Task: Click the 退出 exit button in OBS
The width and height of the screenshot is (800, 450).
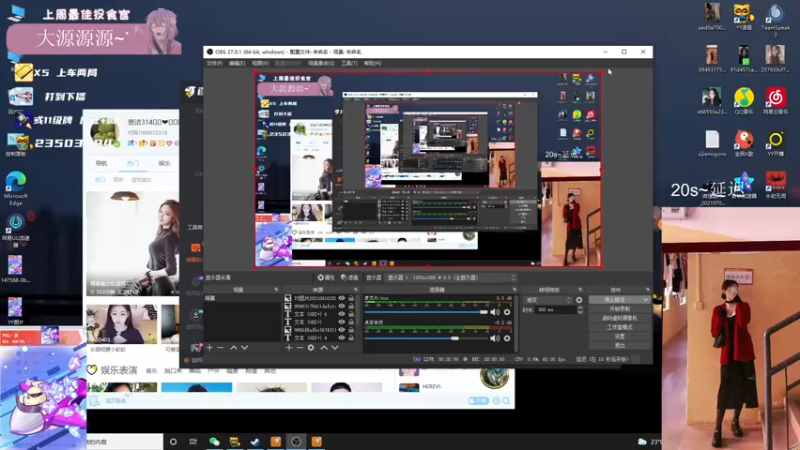Action: click(x=620, y=346)
